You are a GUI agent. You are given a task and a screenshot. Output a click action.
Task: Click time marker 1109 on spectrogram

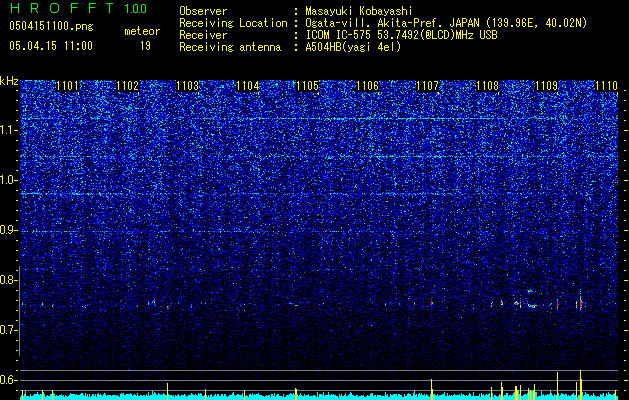547,86
